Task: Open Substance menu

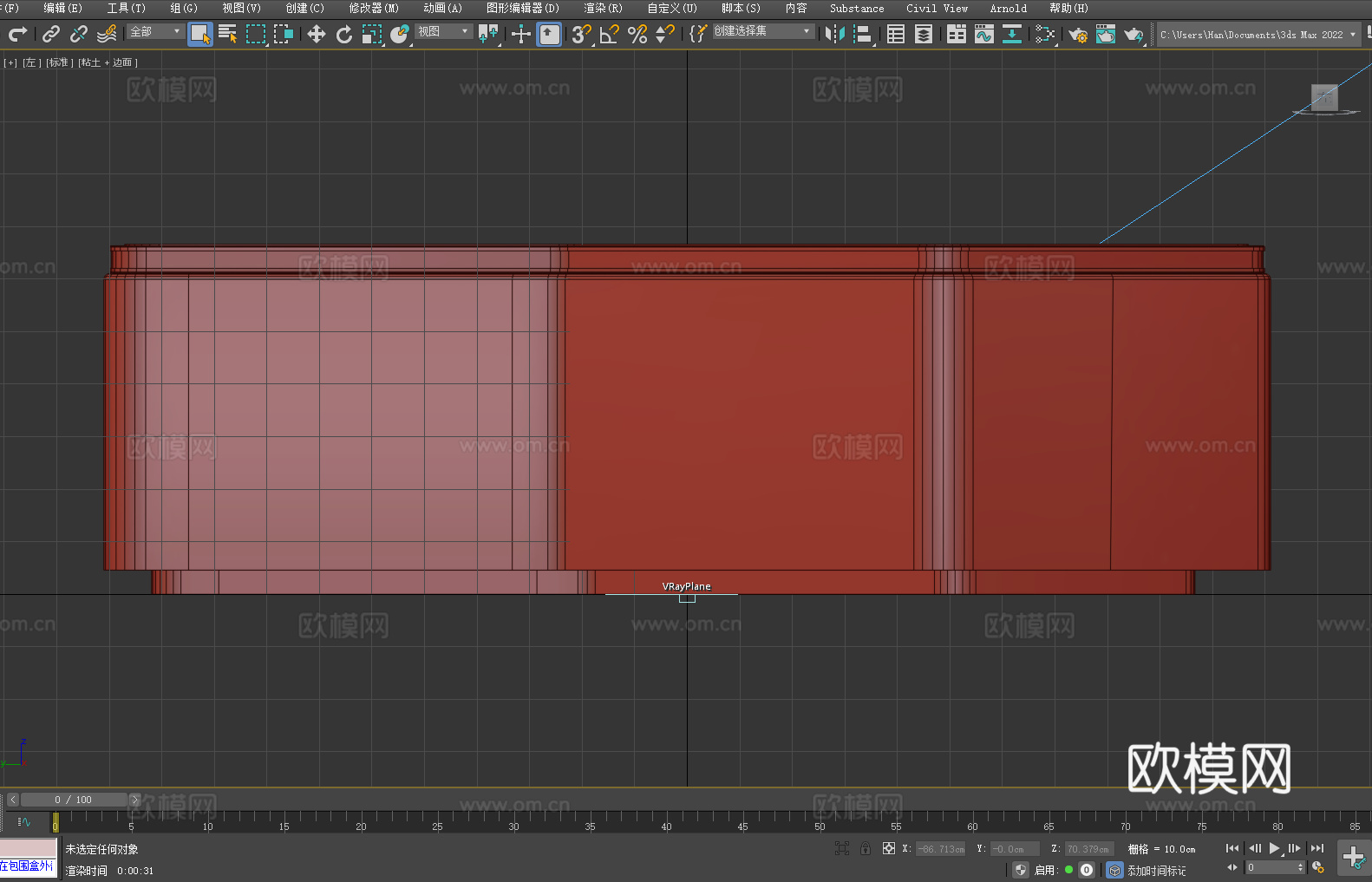Action: (x=857, y=8)
